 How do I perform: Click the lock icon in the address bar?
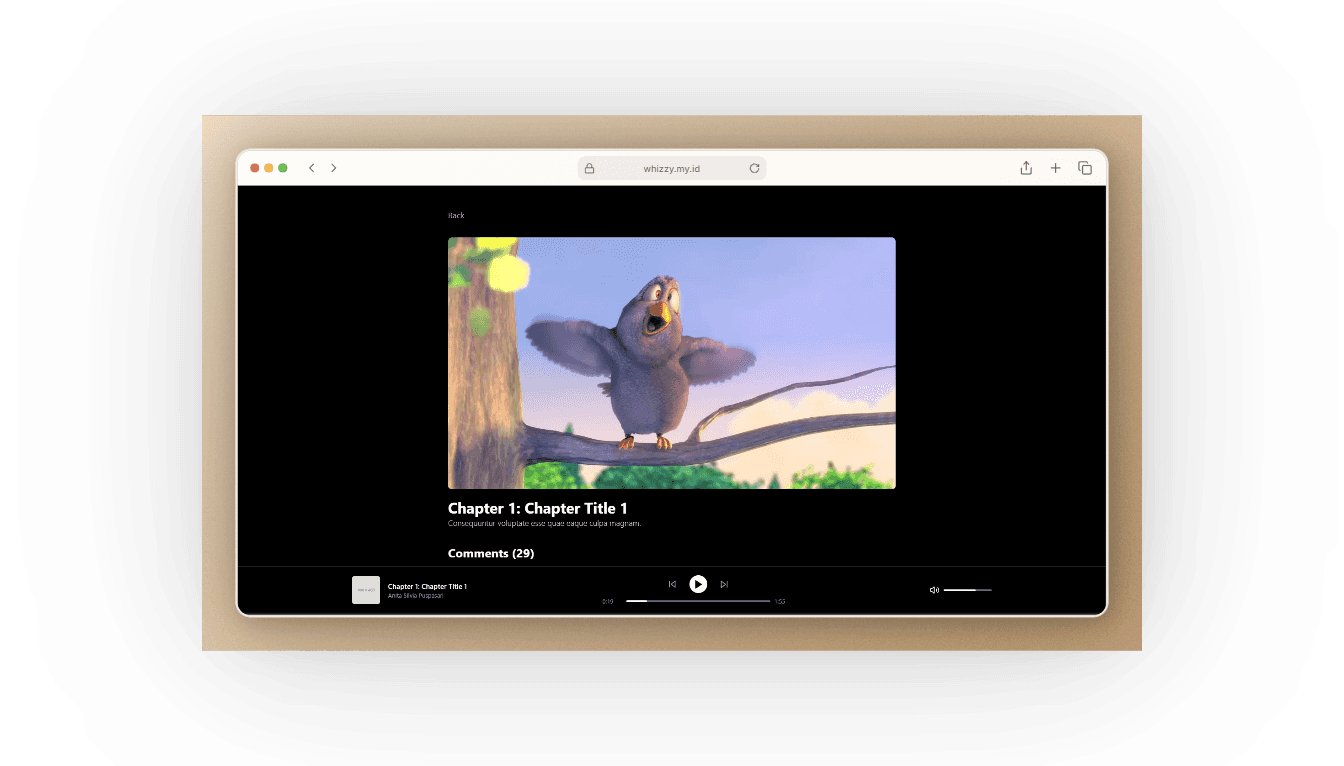[x=589, y=169]
